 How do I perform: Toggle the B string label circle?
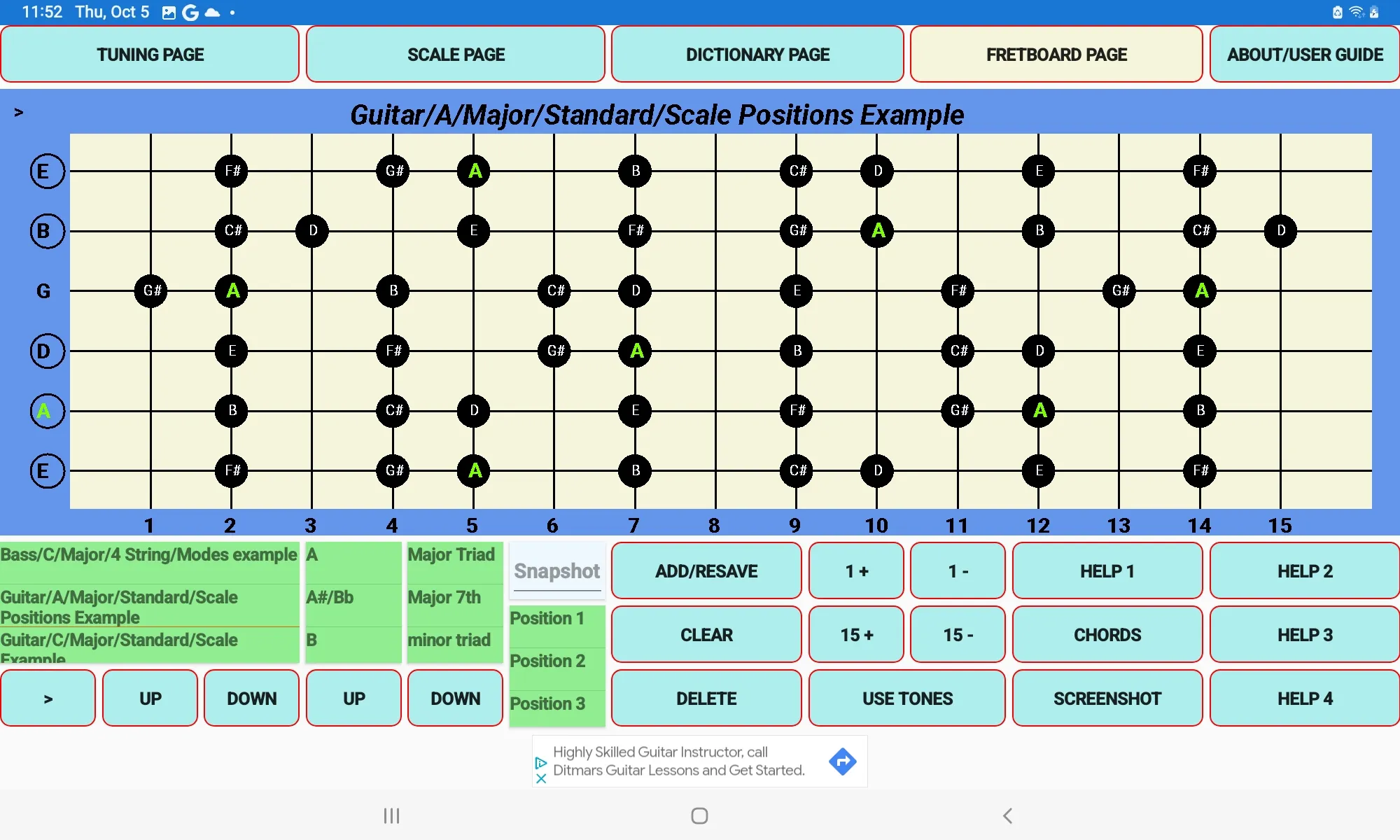[47, 231]
